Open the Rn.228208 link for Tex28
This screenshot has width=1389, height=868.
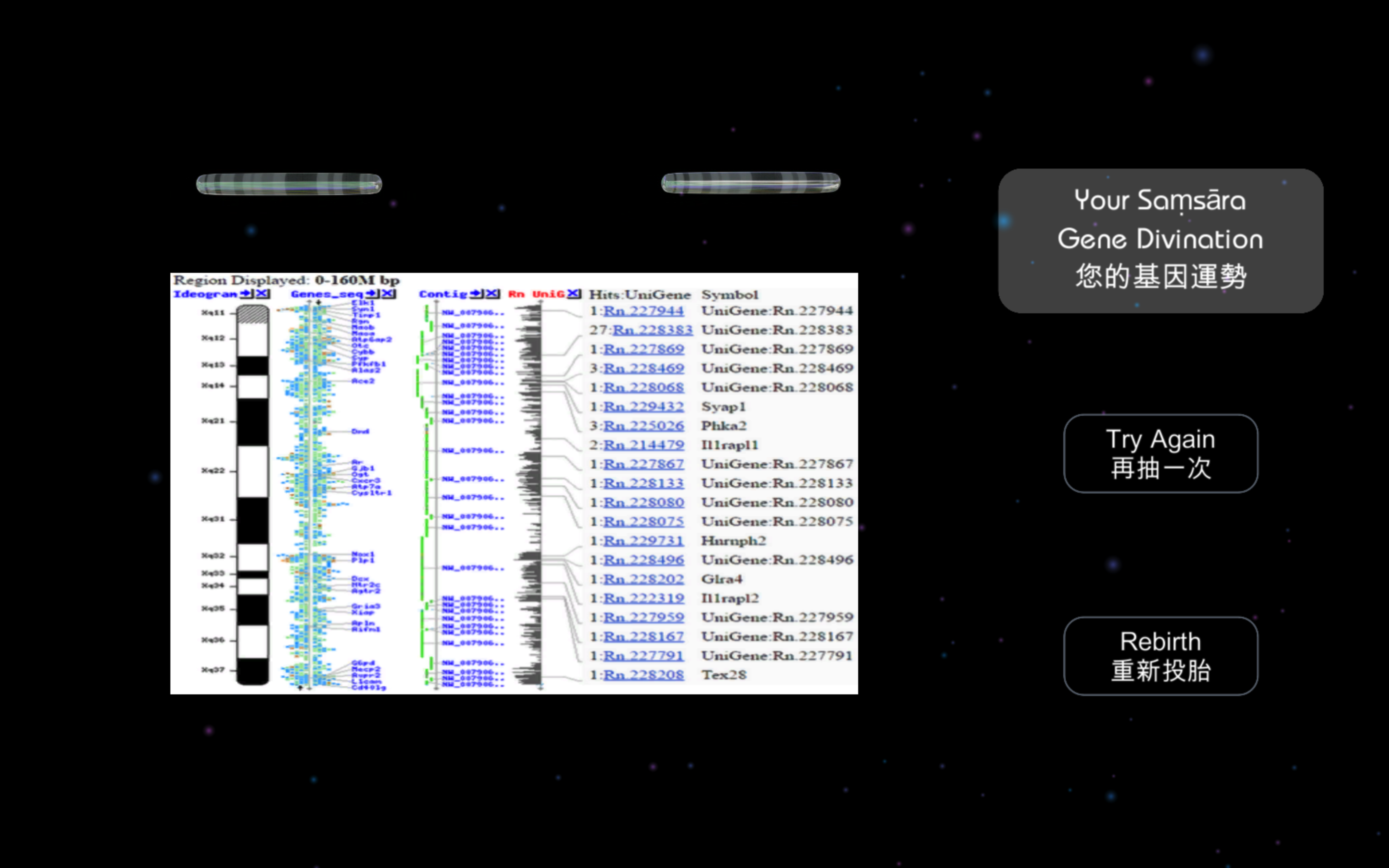(643, 675)
